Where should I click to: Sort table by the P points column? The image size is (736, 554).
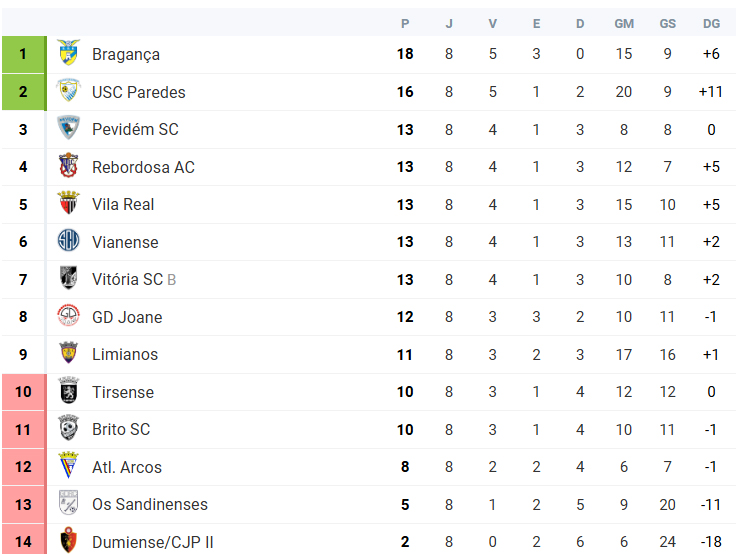coord(405,23)
